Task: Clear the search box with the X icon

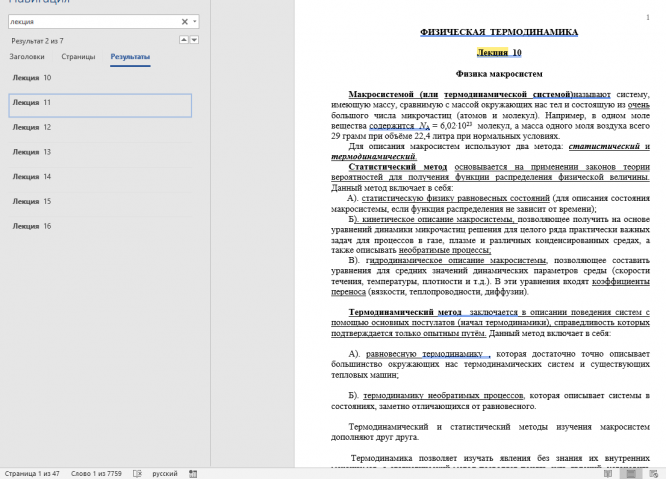Action: 184,22
